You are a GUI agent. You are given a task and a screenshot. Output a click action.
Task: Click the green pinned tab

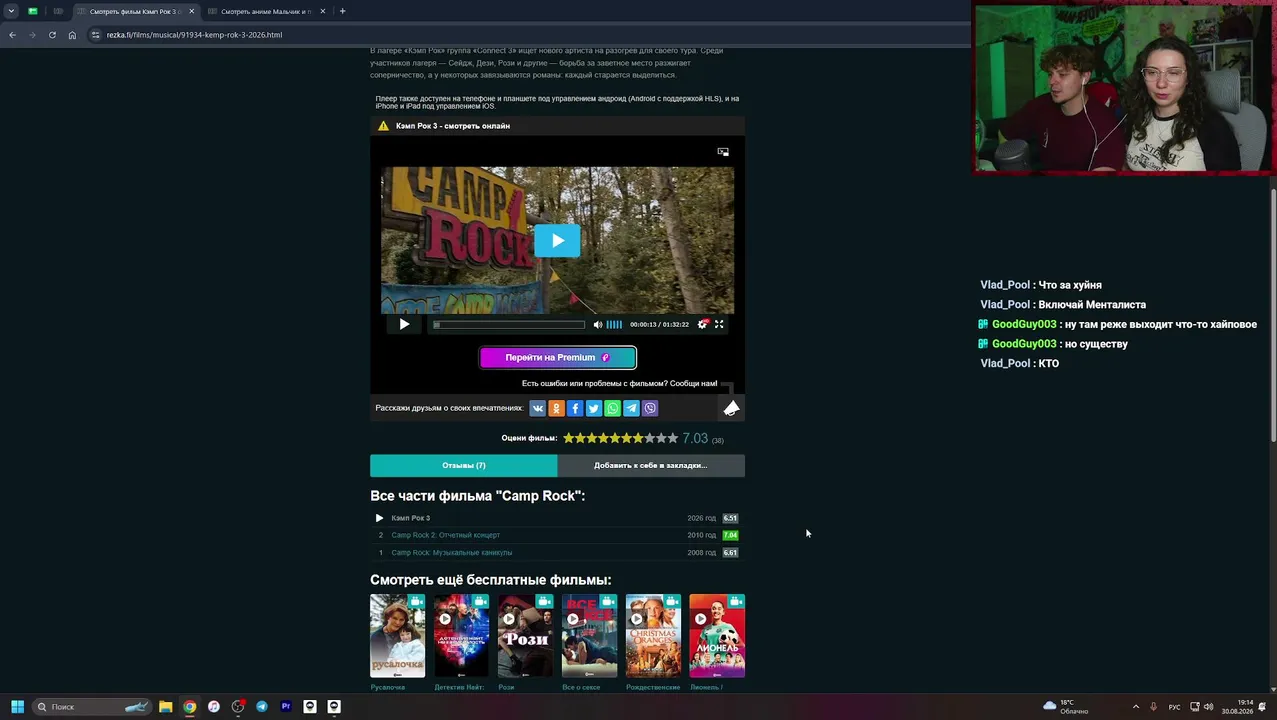pos(33,11)
